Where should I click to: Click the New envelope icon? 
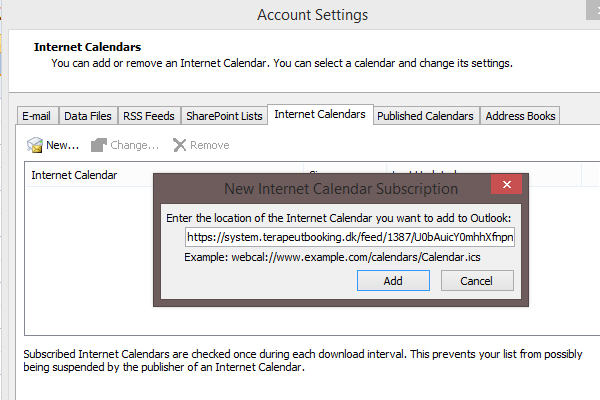(35, 145)
